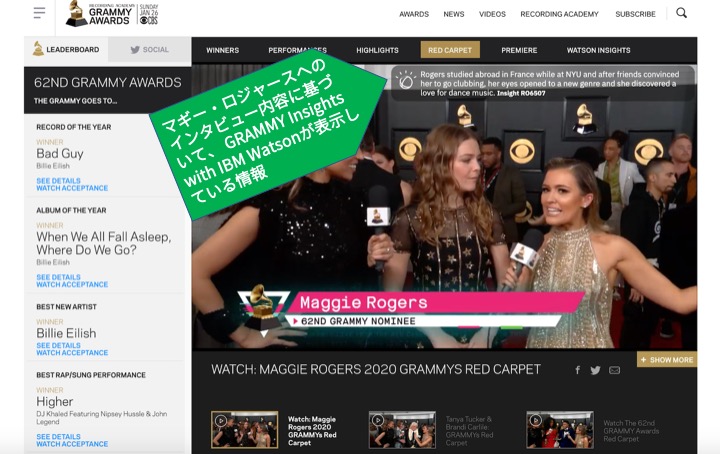See details for Record of the Year
720x454 pixels.
click(58, 181)
